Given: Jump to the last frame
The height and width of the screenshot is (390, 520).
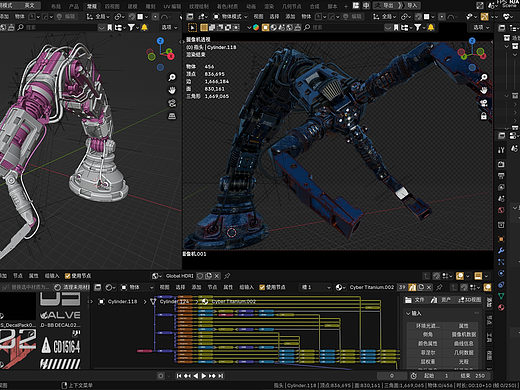Looking at the screenshot, I should coord(221,376).
